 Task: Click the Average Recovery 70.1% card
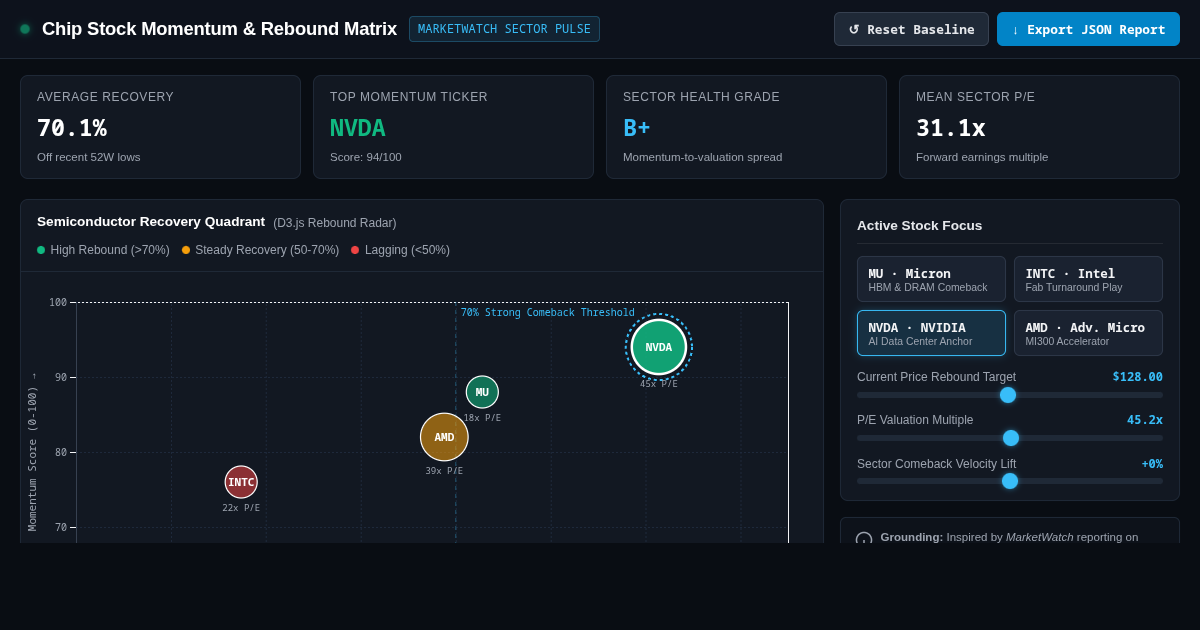[160, 127]
